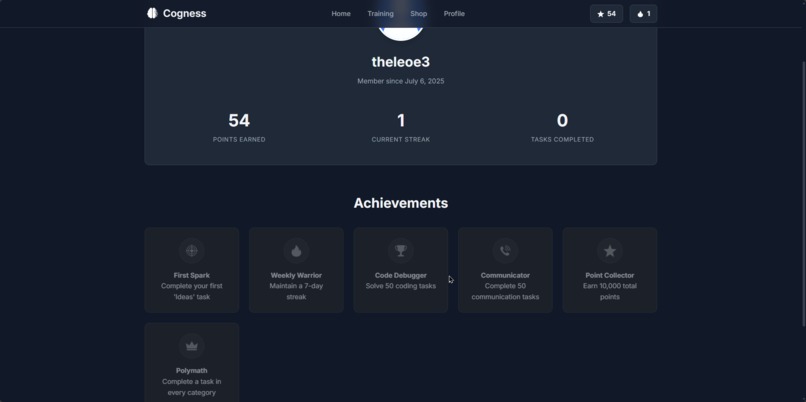Click the CURRENT STREAK label
Screen dimensions: 806x402
pyautogui.click(x=401, y=139)
